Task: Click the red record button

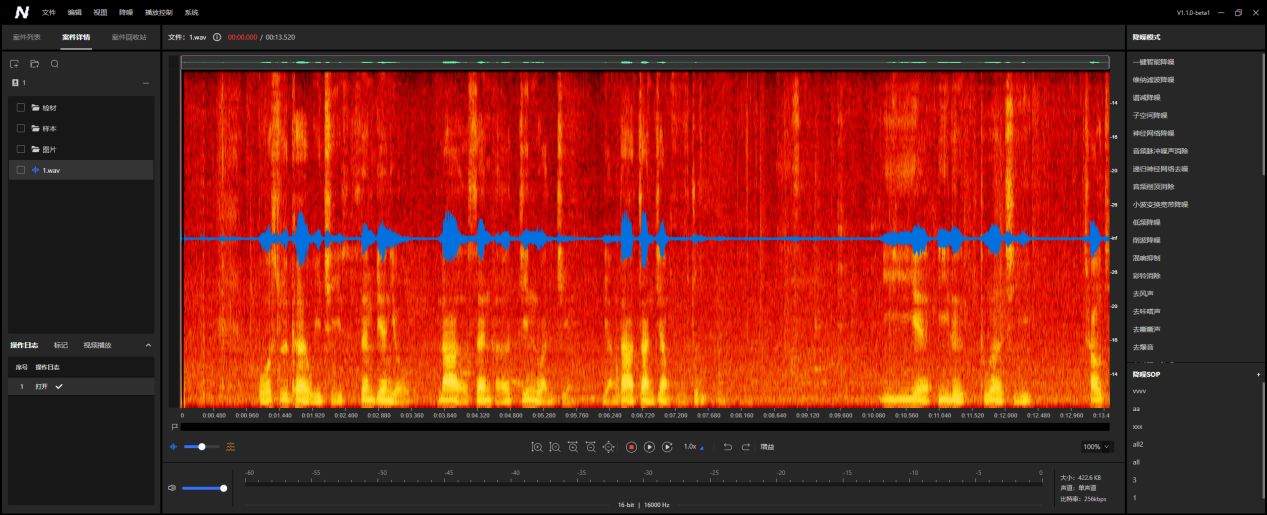Action: pos(631,447)
